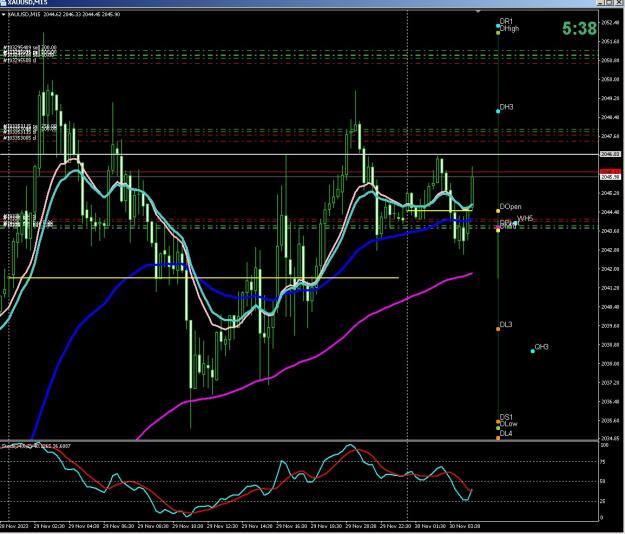
Task: Click the 29 Nov 20:30 time axis label
Action: [x=361, y=526]
